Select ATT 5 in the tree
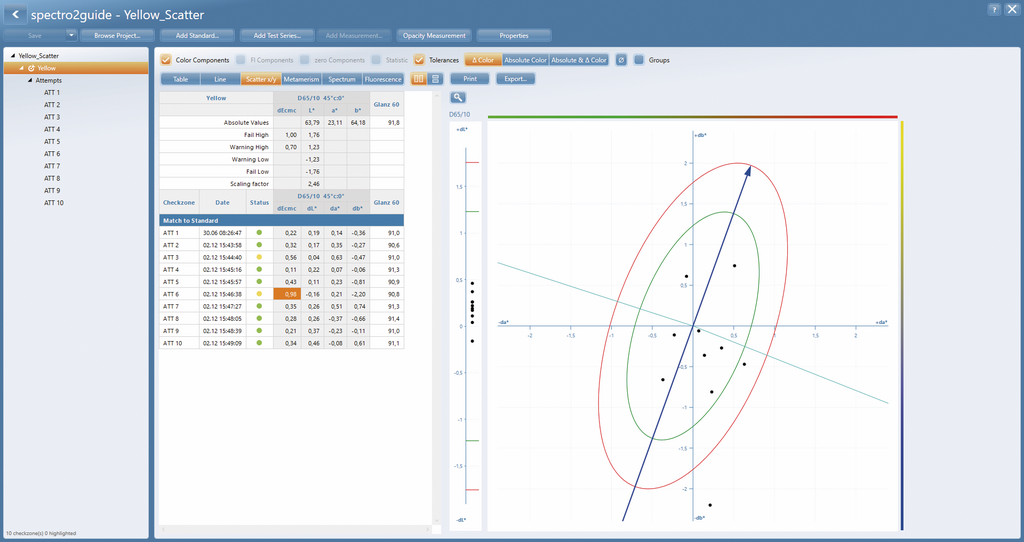1024x542 pixels. pyautogui.click(x=52, y=142)
